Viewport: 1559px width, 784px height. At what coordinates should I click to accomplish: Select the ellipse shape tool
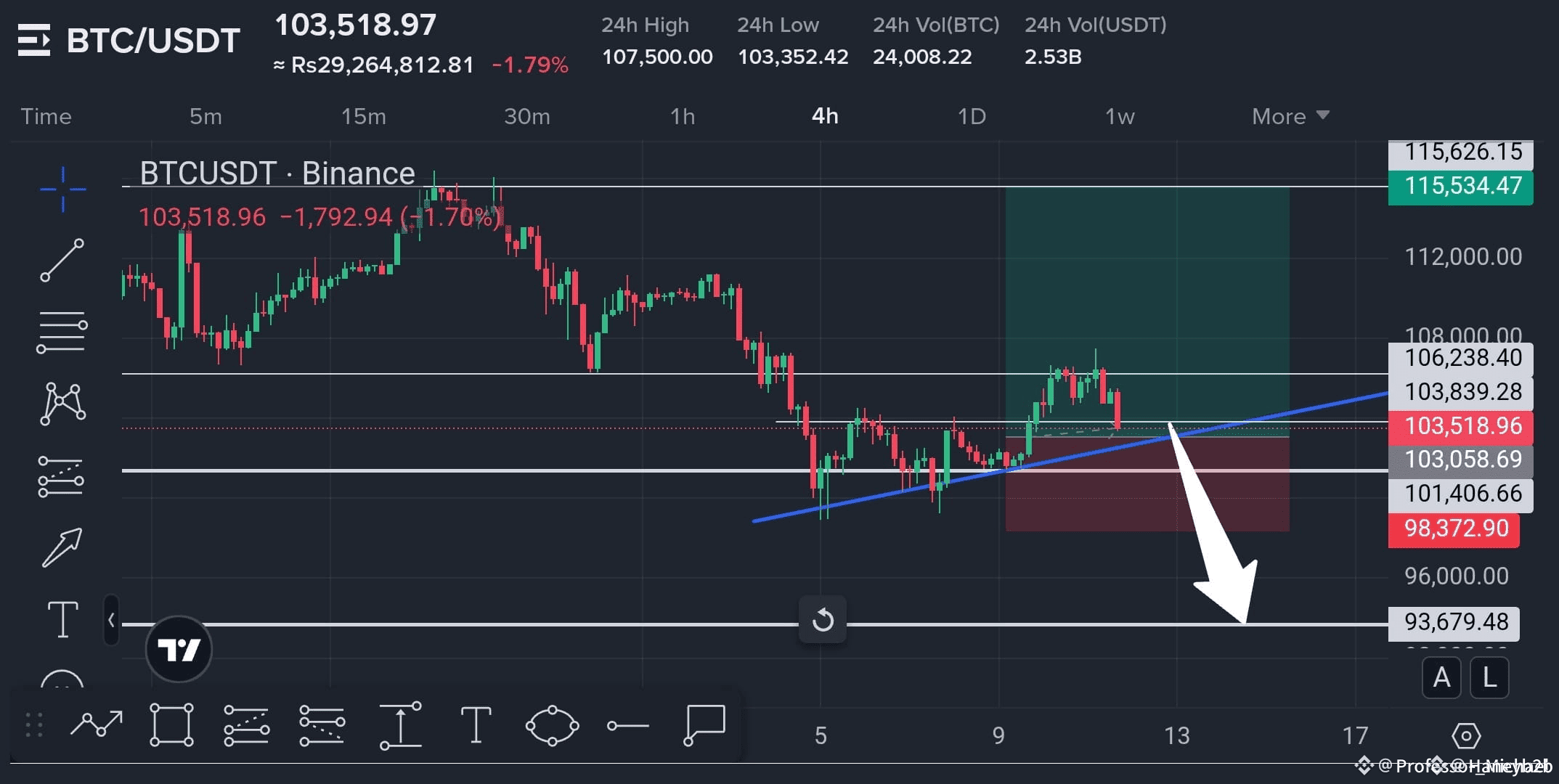coord(552,725)
